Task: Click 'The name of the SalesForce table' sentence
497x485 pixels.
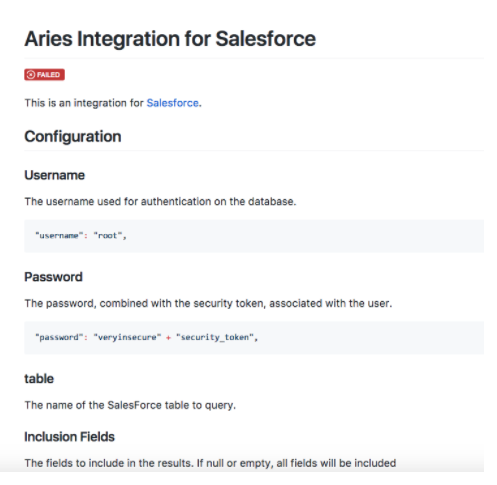Action: tap(130, 405)
